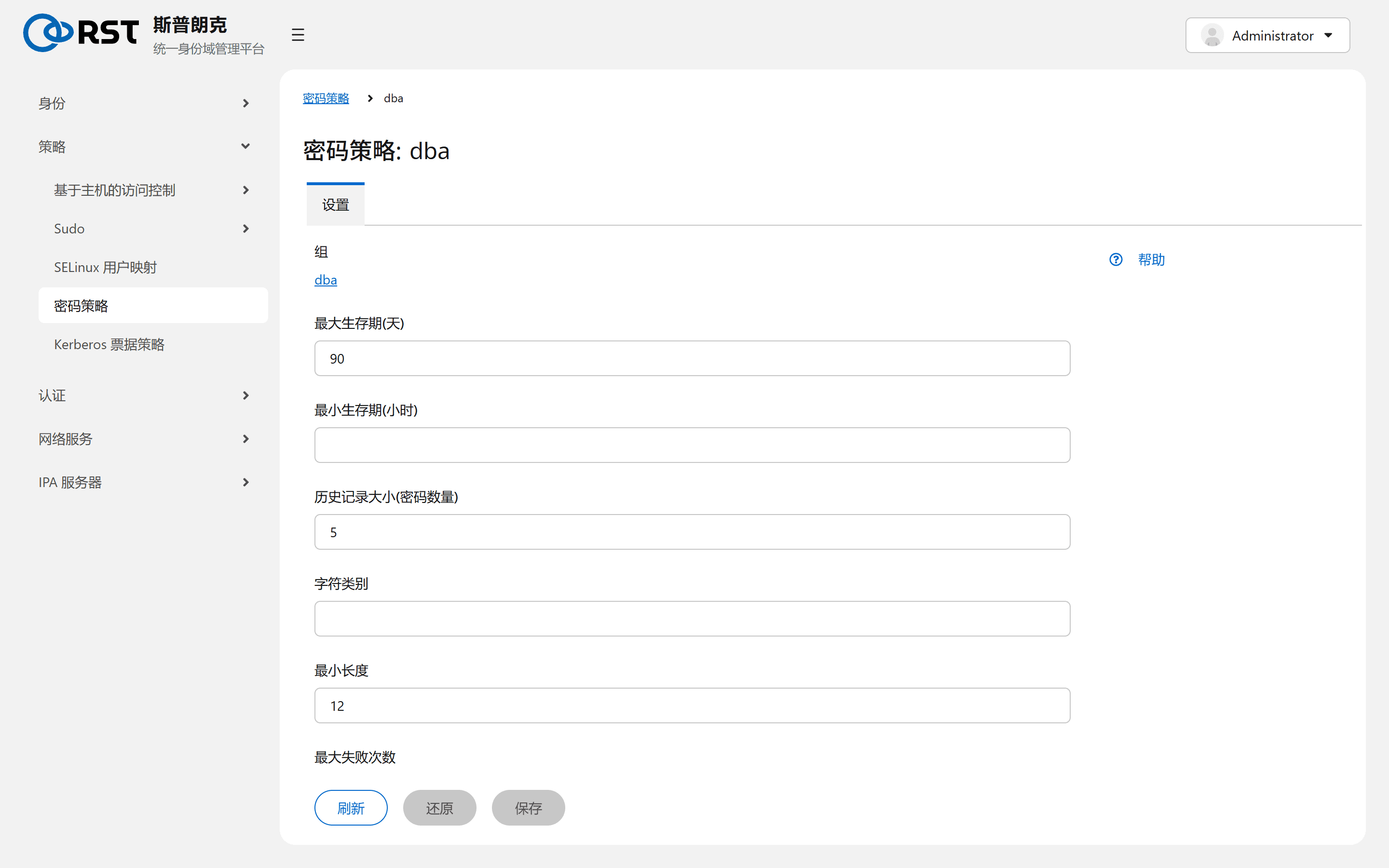
Task: Expand the Sudo submenu chevron
Action: pos(245,229)
